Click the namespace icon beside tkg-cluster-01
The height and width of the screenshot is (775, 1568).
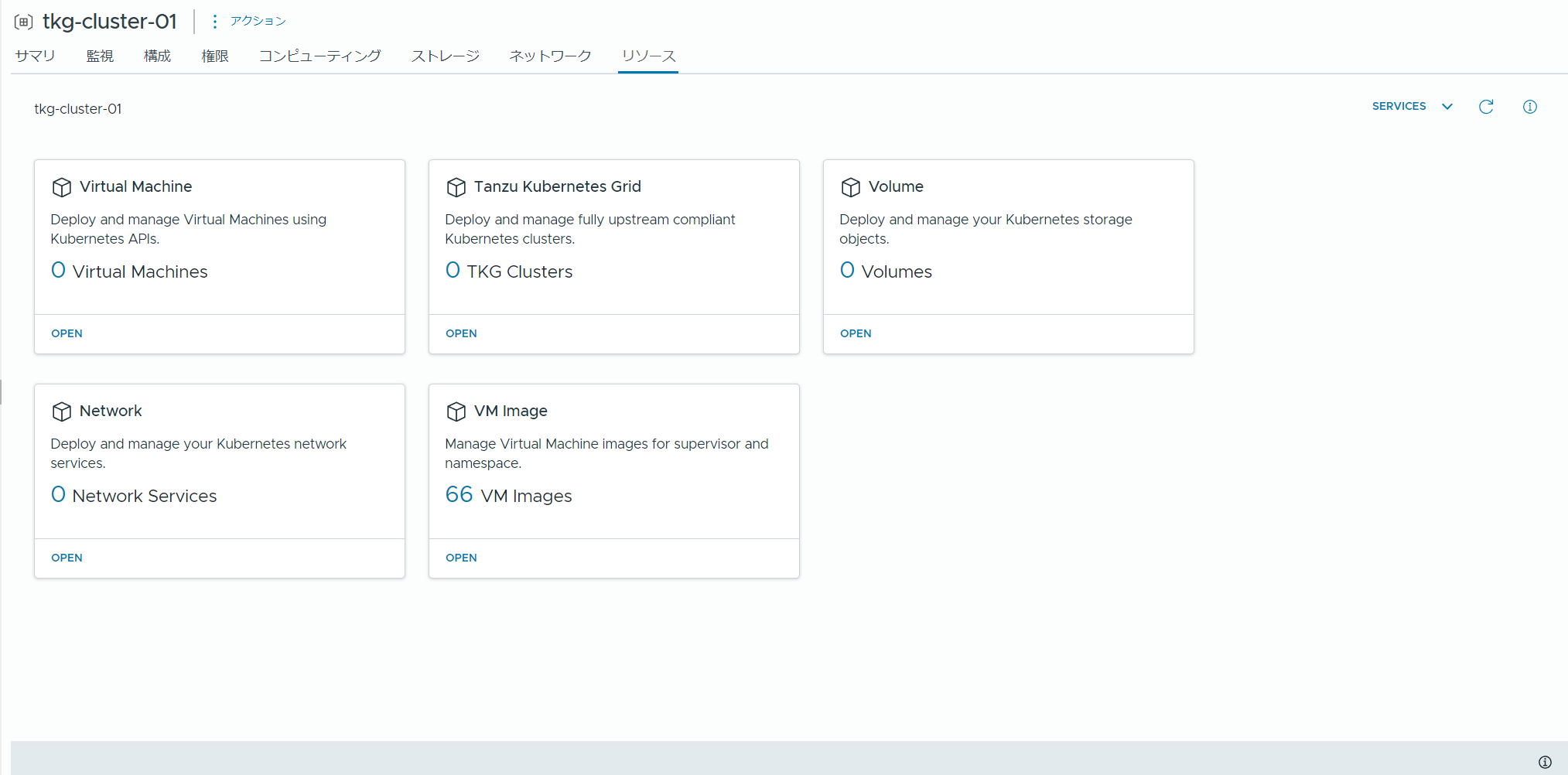tap(23, 21)
